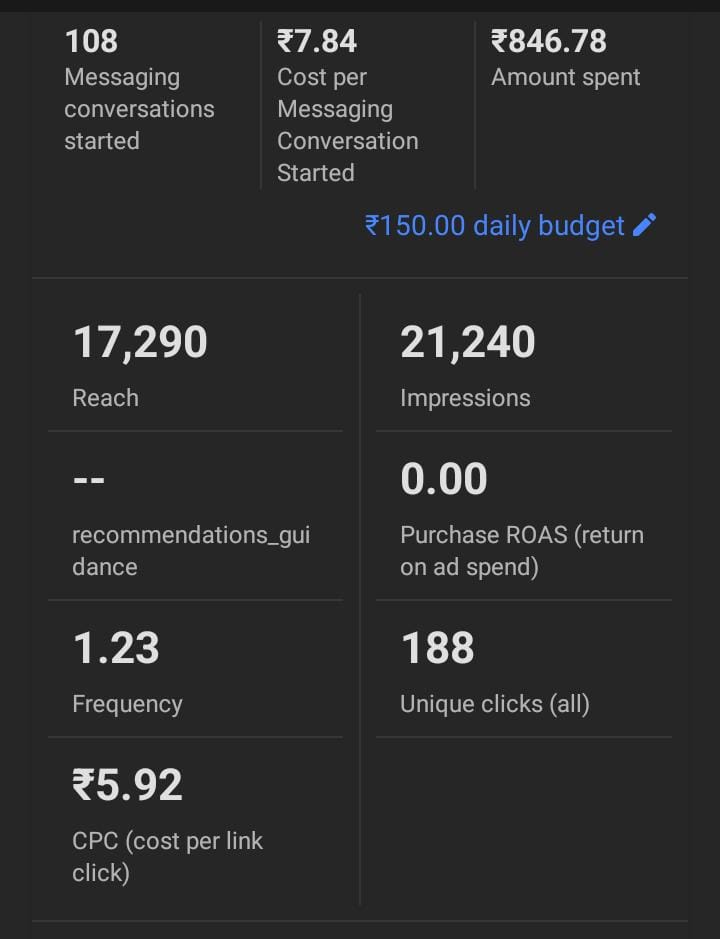Select the 188 unique clicks value
Image resolution: width=720 pixels, height=939 pixels.
coord(437,649)
